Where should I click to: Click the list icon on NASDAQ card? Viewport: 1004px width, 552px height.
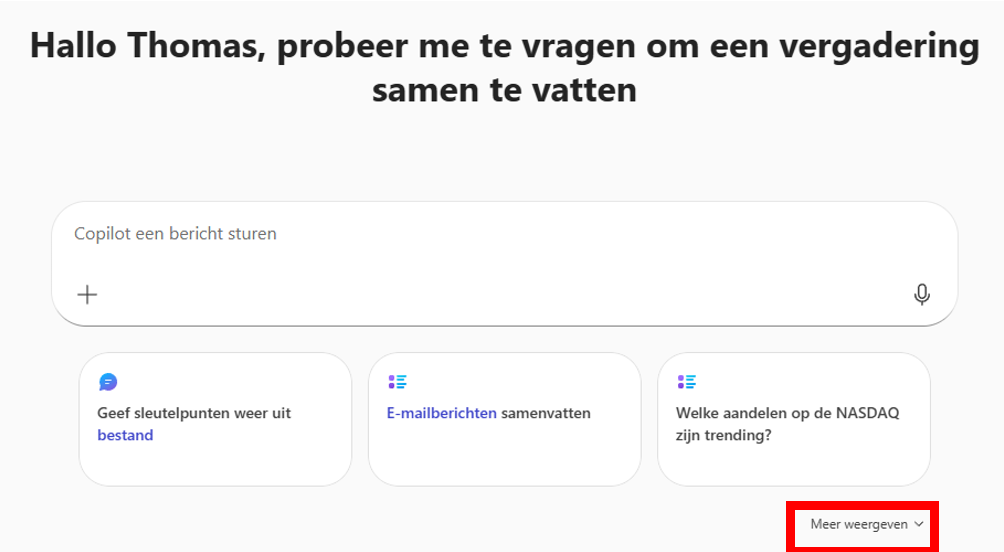coord(686,382)
